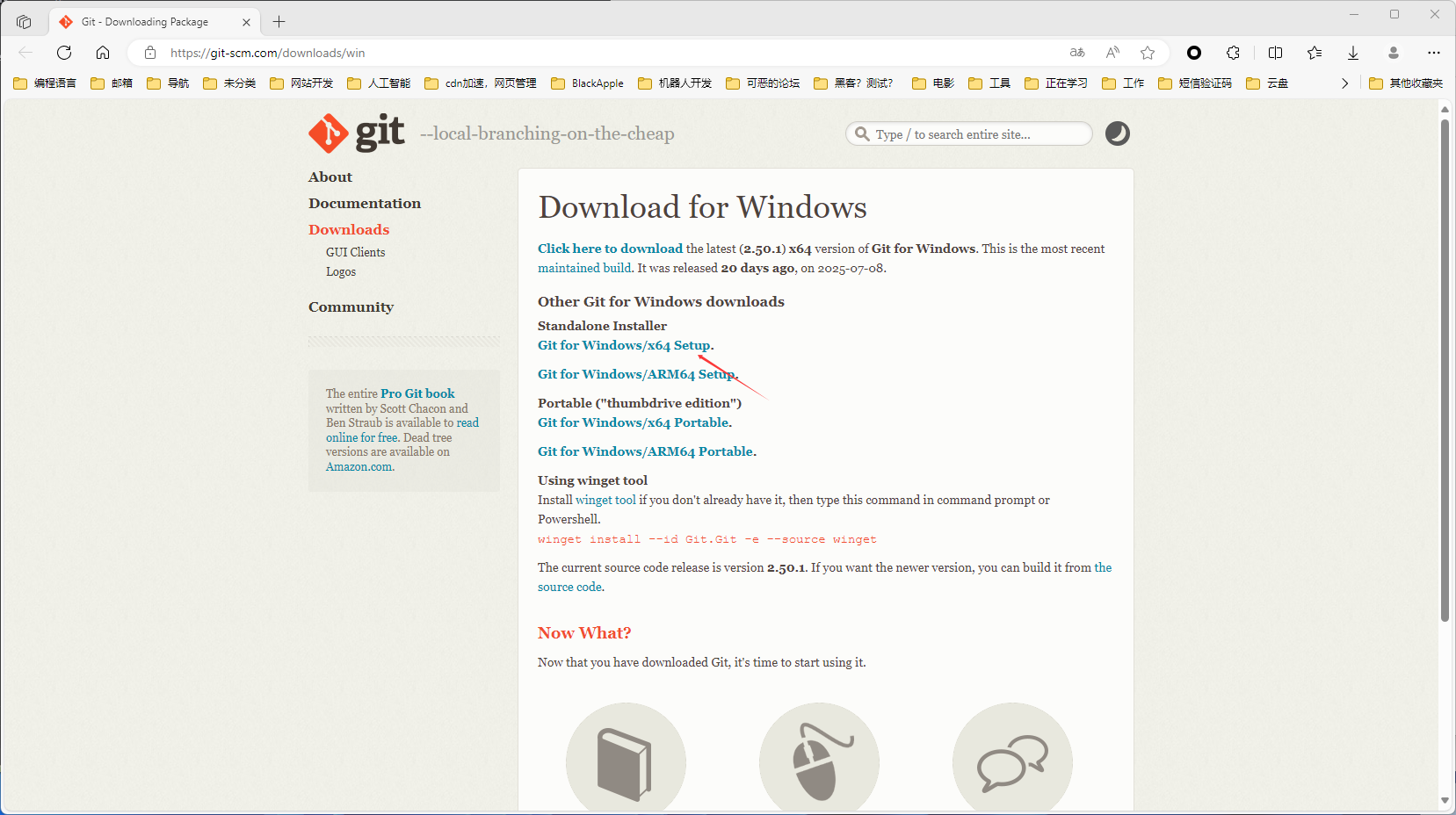Image resolution: width=1456 pixels, height=815 pixels.
Task: Go to browser home page icon
Action: [x=103, y=53]
